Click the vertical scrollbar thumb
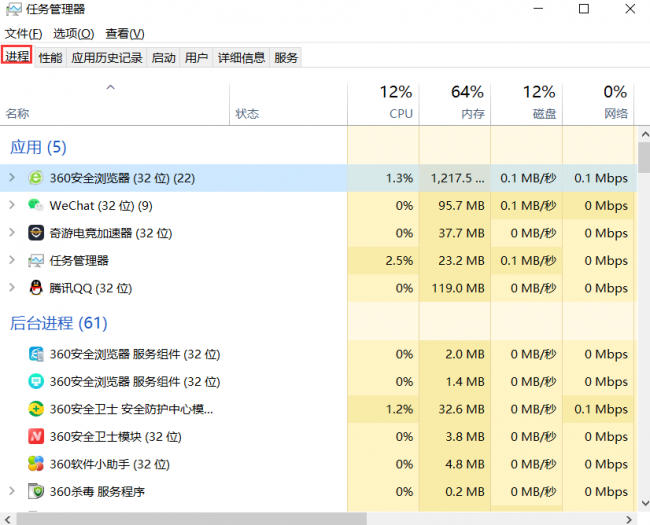Viewport: 650px width, 525px height. click(x=645, y=157)
